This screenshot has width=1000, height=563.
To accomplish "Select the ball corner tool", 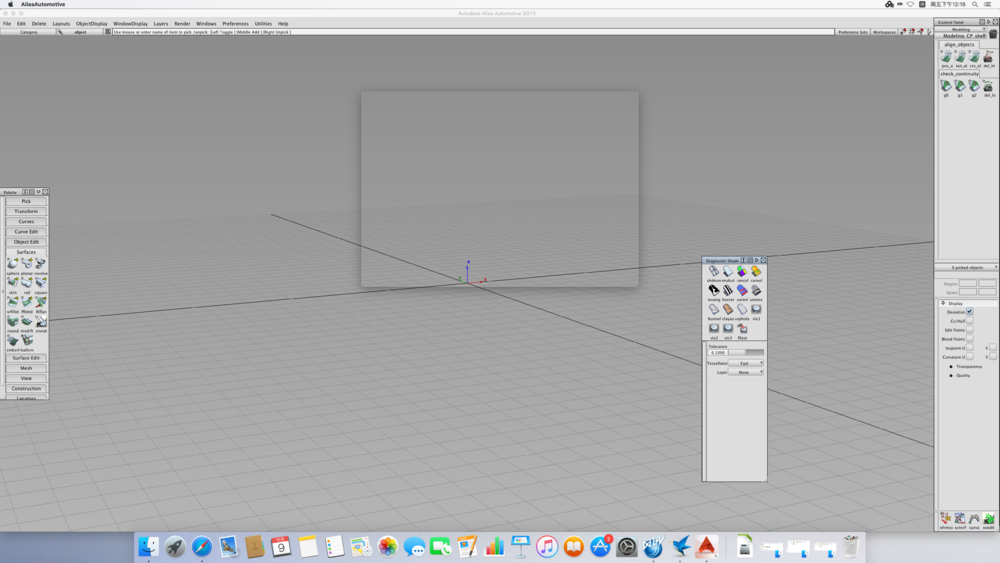I will [x=27, y=342].
